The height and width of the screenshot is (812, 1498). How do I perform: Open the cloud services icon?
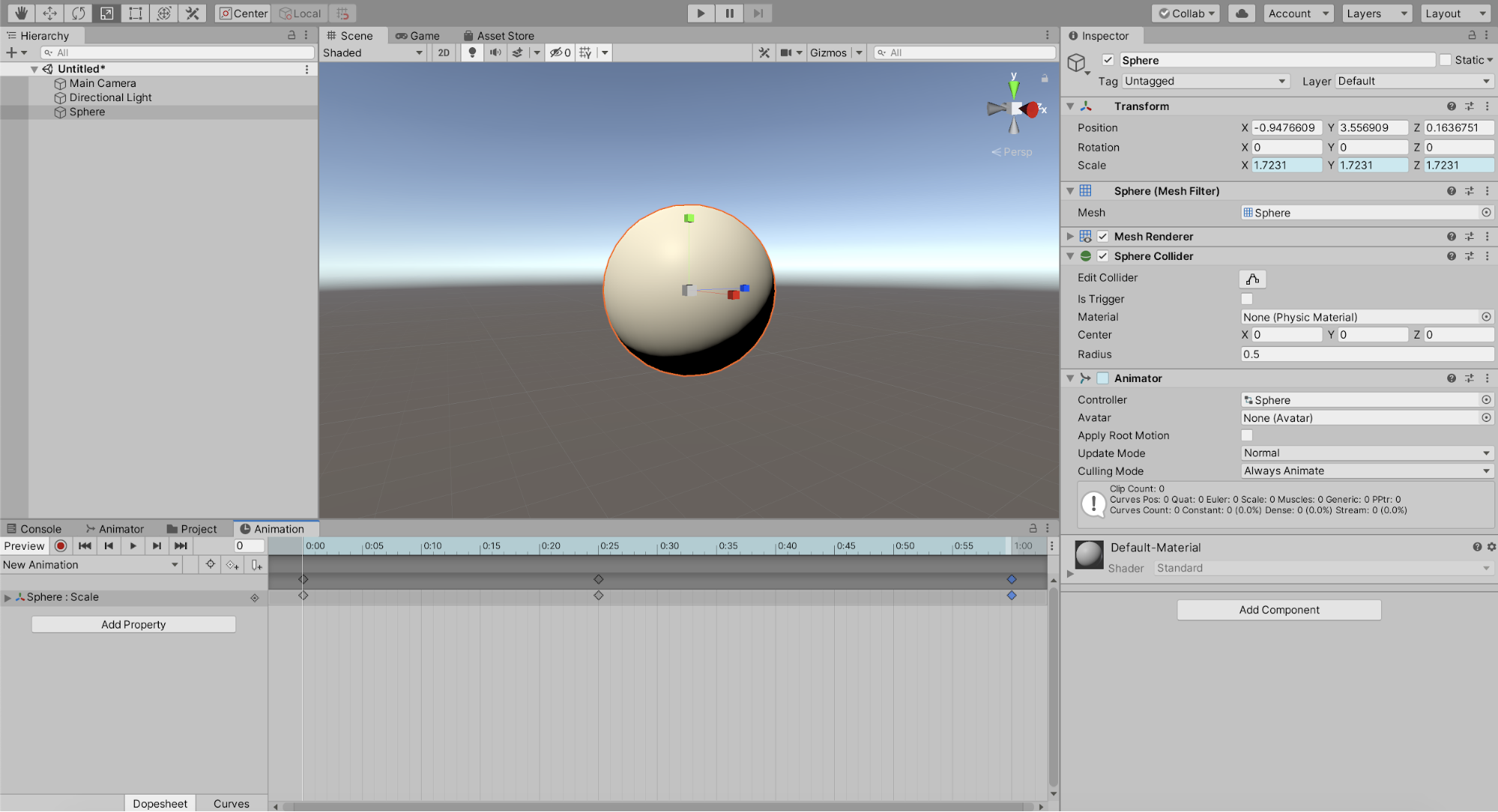click(x=1242, y=13)
